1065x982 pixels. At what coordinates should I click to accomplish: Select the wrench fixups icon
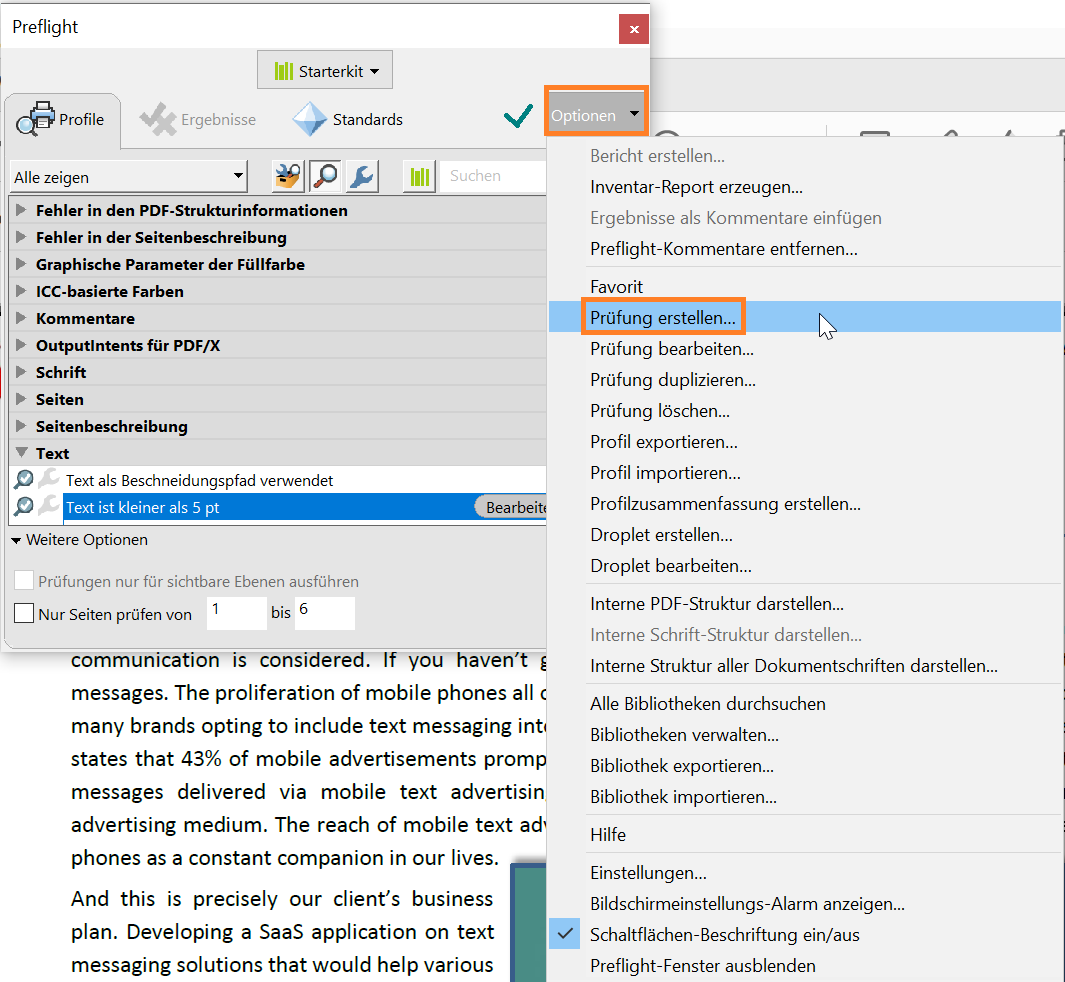[x=361, y=176]
